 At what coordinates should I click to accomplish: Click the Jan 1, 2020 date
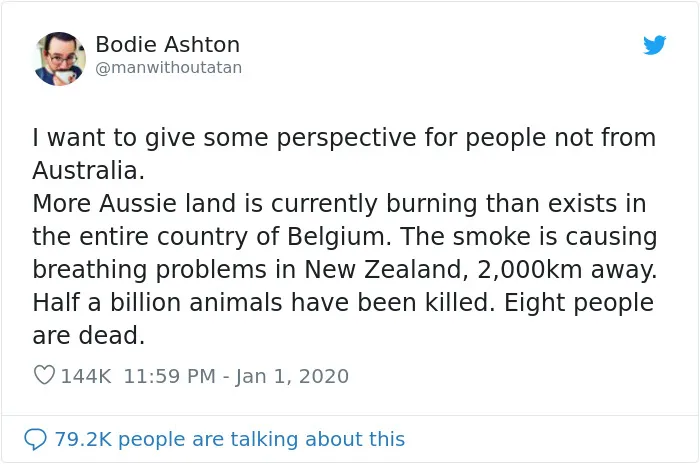pos(292,376)
